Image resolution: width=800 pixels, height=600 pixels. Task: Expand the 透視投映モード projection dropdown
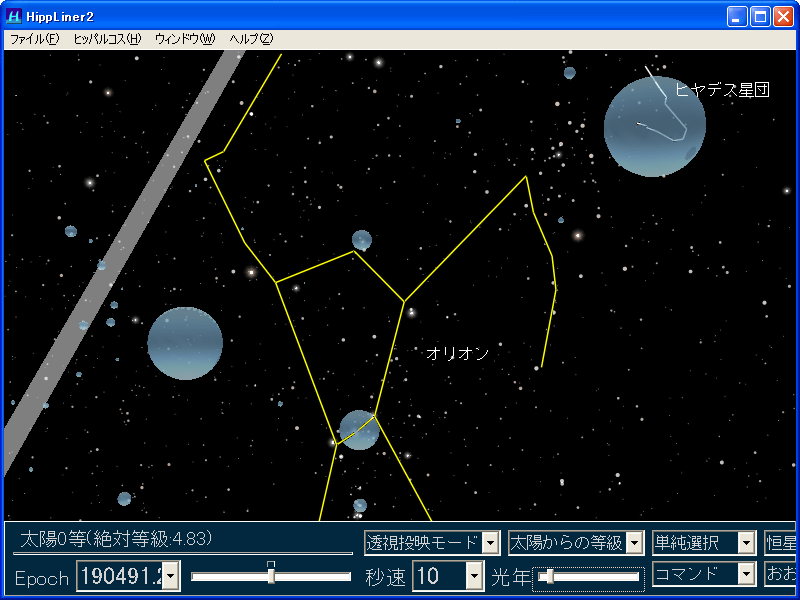click(x=491, y=543)
